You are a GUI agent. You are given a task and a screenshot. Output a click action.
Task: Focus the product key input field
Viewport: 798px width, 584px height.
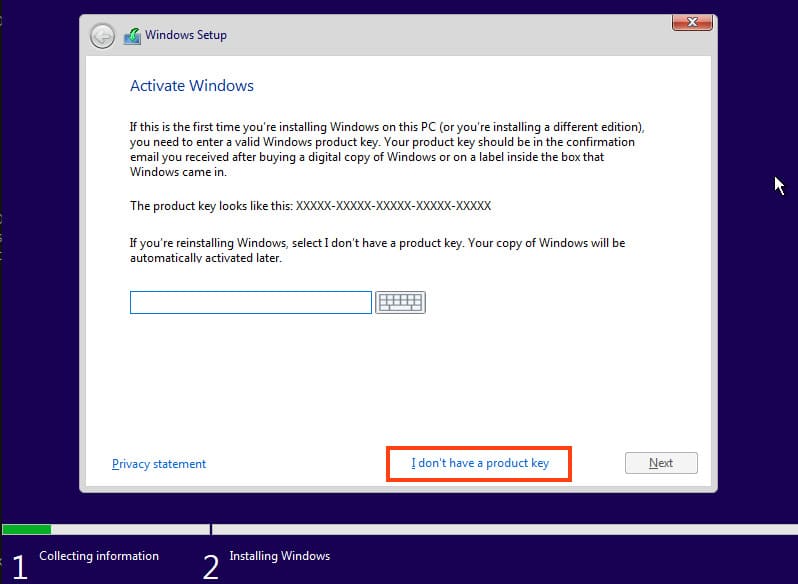pos(251,302)
